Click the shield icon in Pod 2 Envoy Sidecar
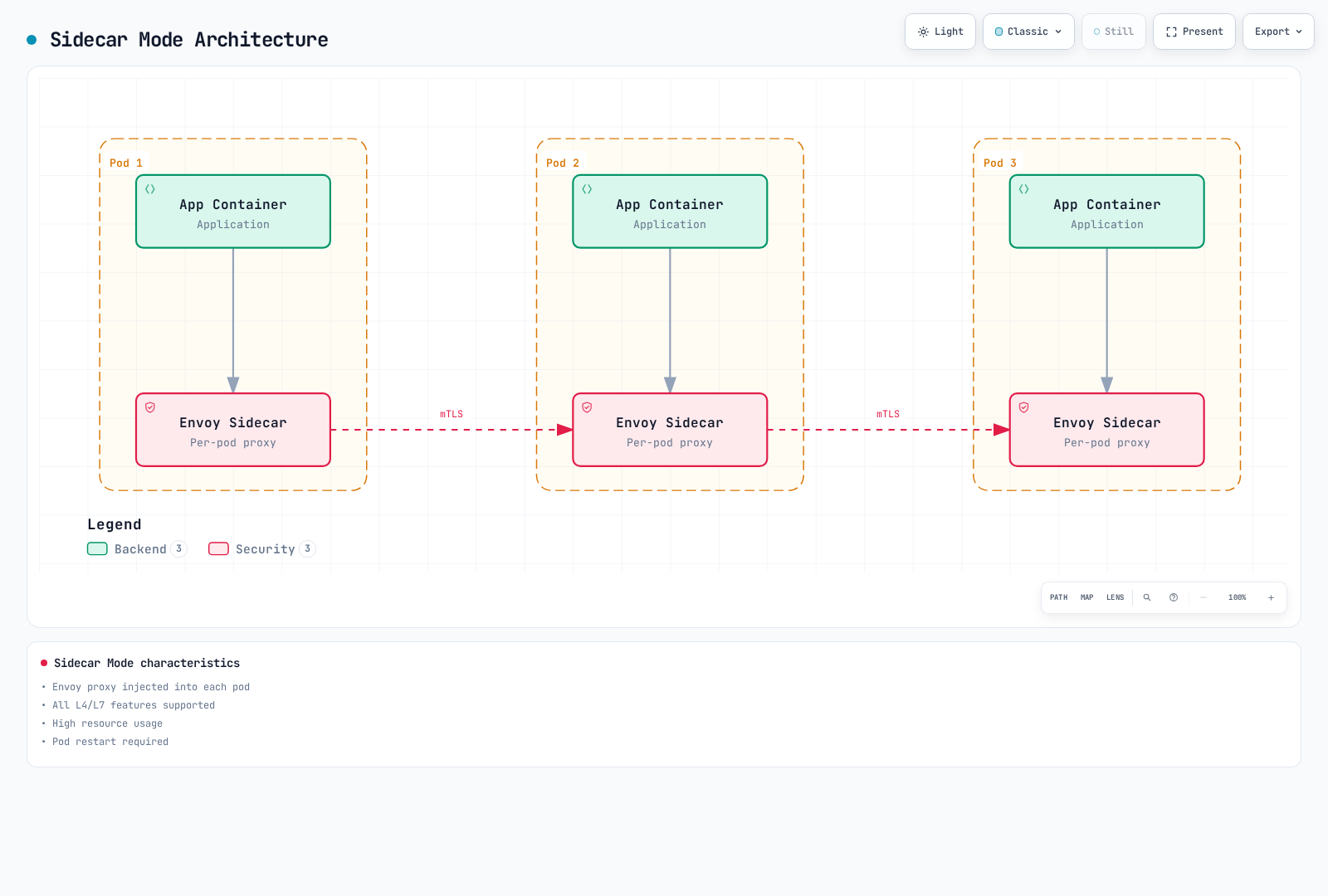The width and height of the screenshot is (1328, 896). point(587,407)
